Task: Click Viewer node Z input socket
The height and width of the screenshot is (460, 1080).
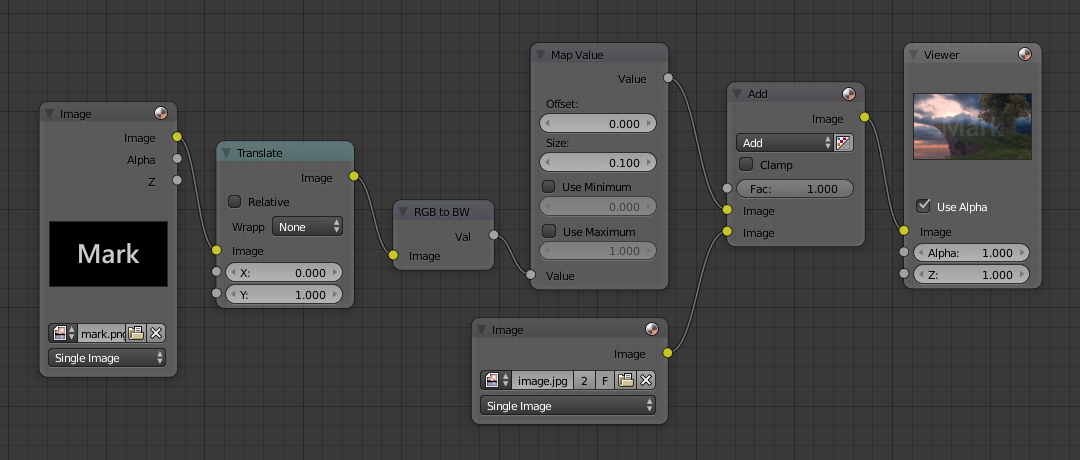Action: [904, 274]
